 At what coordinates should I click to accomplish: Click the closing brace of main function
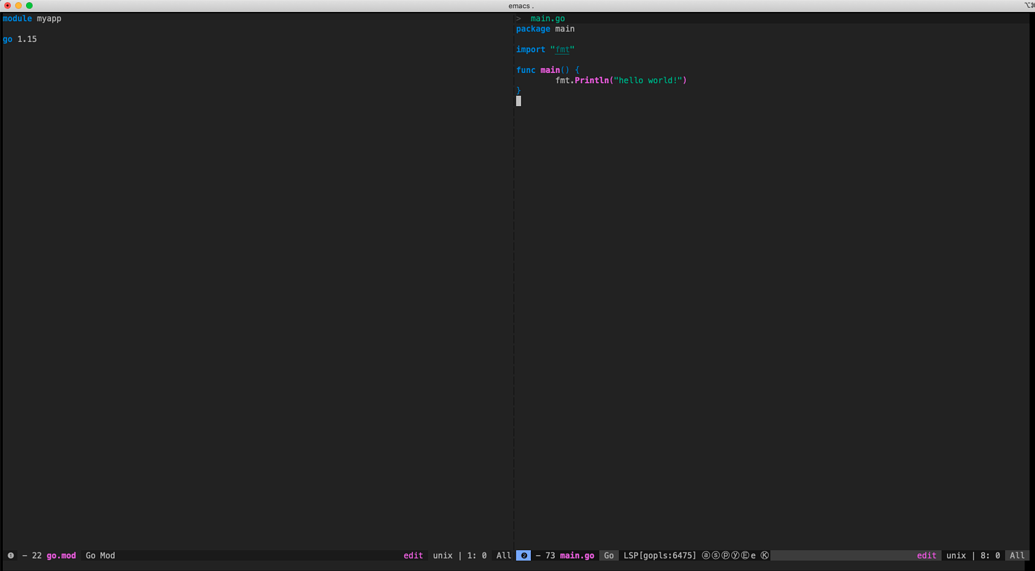(x=519, y=90)
